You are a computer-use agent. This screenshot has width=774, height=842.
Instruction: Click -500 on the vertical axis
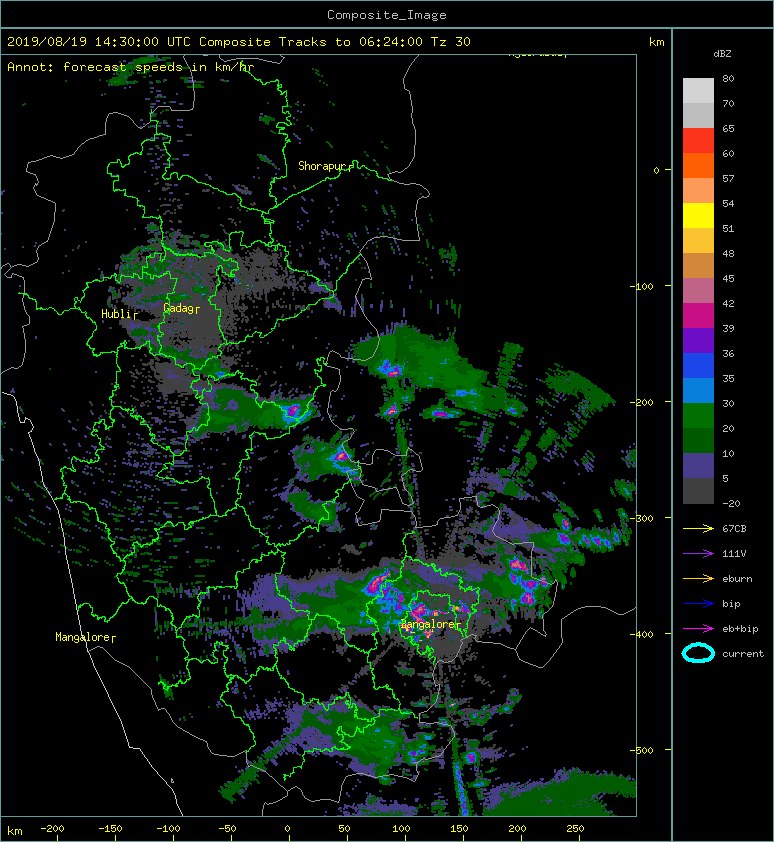642,750
